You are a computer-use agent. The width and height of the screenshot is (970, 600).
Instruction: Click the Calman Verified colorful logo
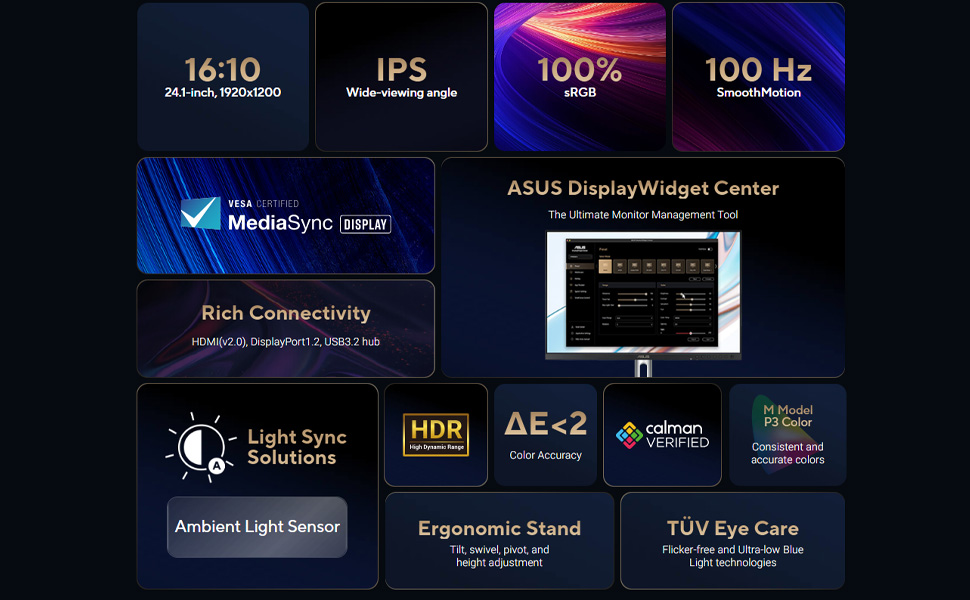(x=630, y=435)
